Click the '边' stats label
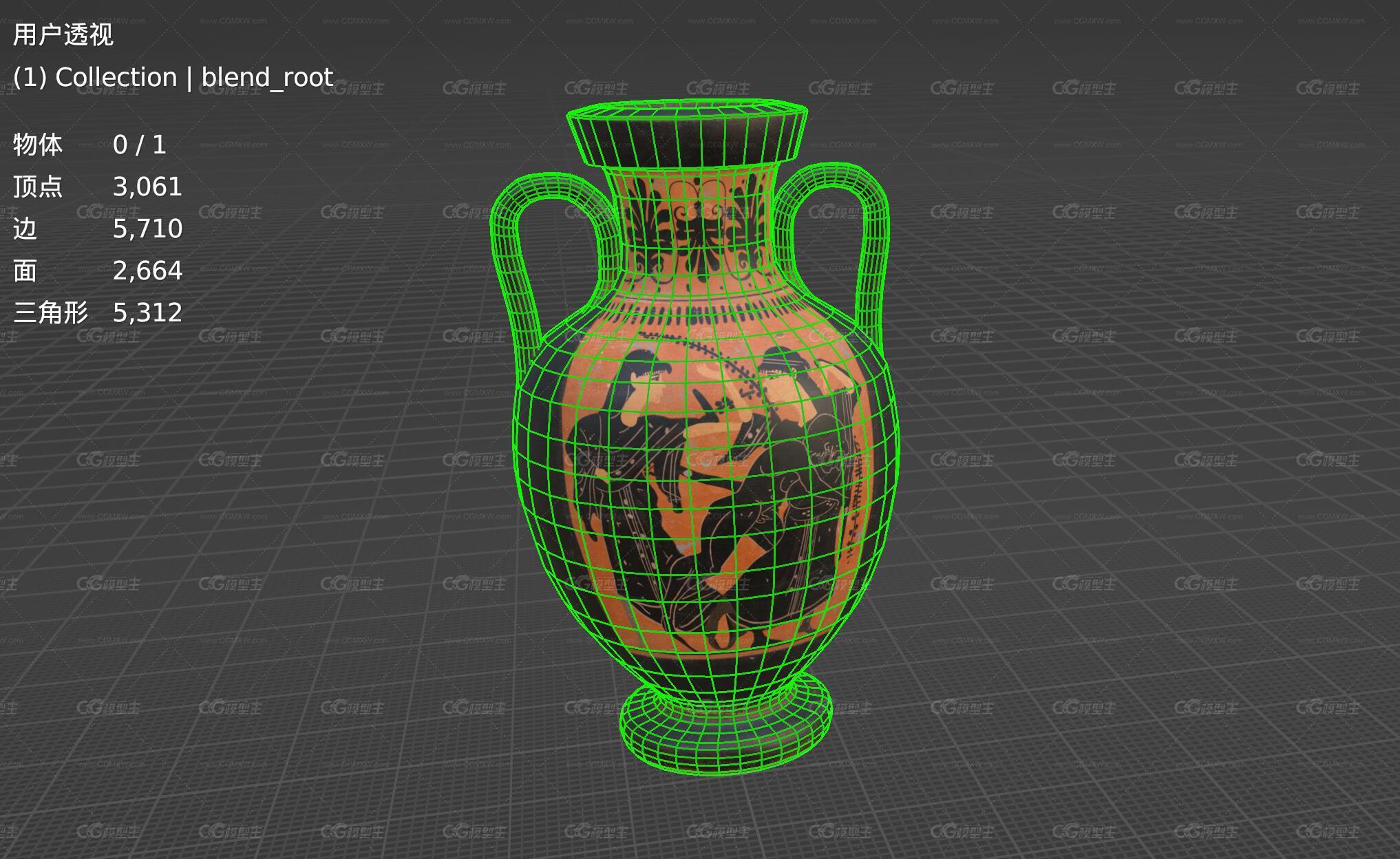The width and height of the screenshot is (1400, 859). coord(25,229)
